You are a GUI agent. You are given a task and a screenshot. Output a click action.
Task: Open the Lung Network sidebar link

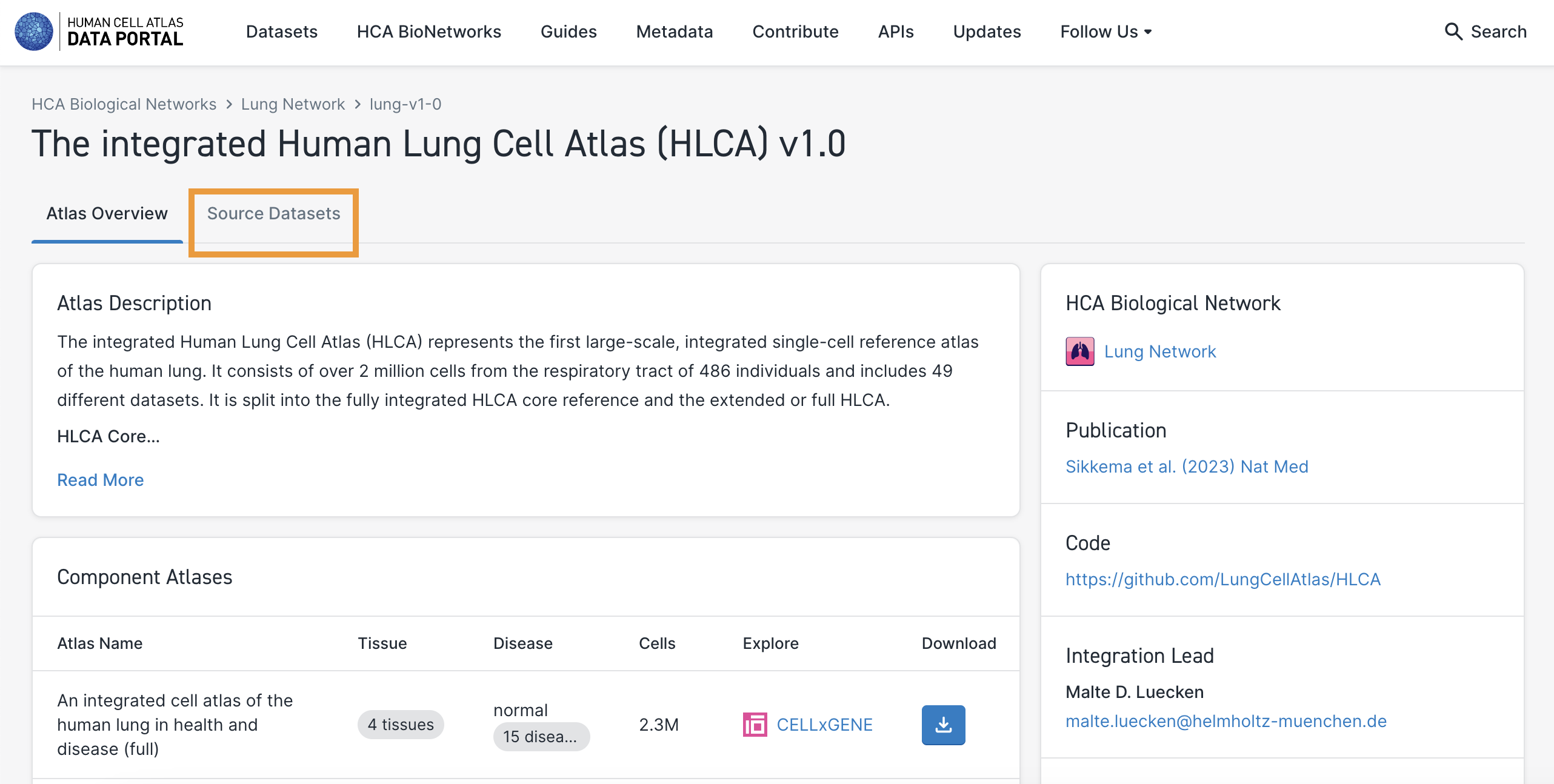click(1160, 351)
